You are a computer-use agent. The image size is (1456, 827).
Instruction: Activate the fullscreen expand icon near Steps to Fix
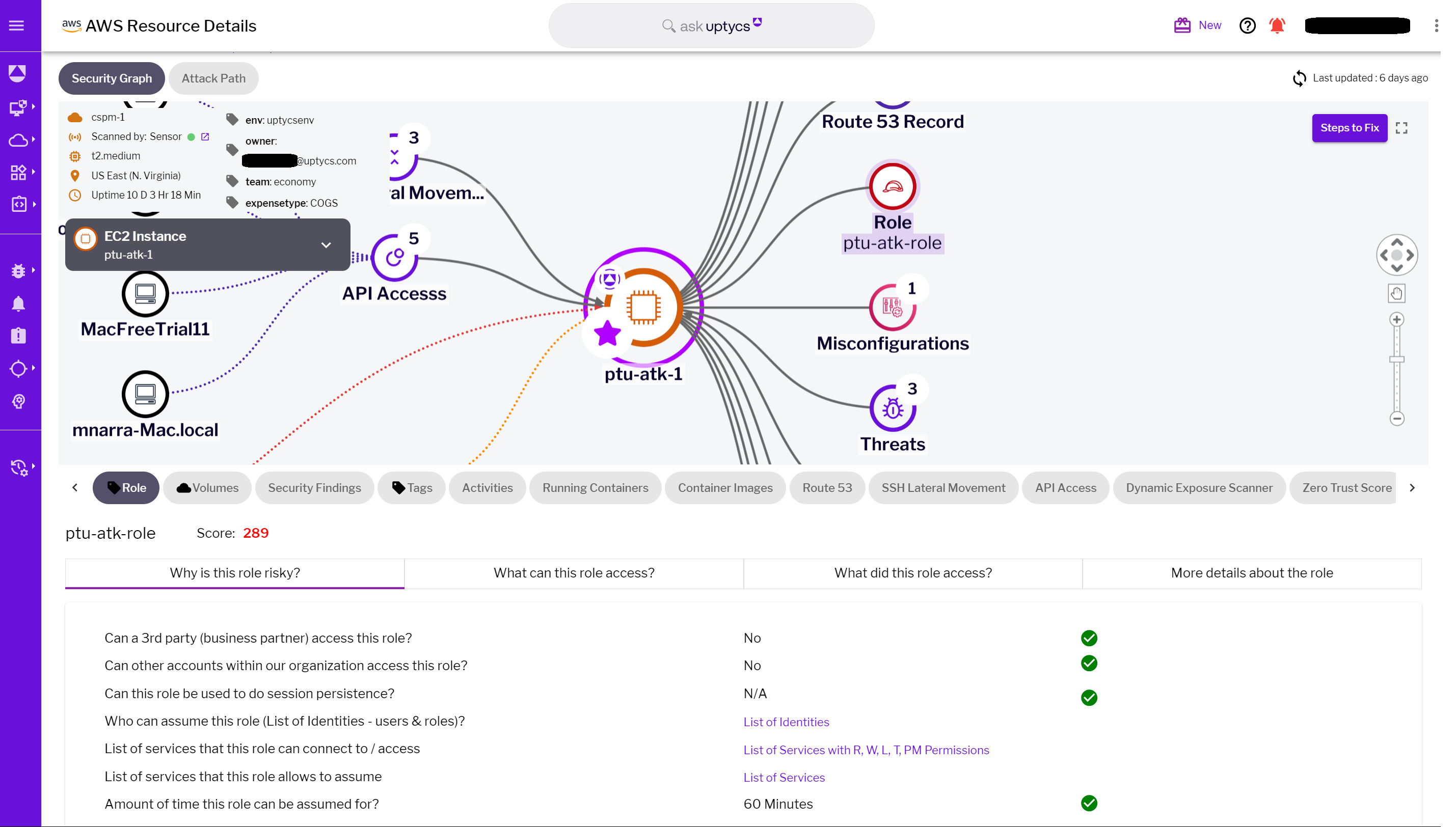[x=1401, y=128]
